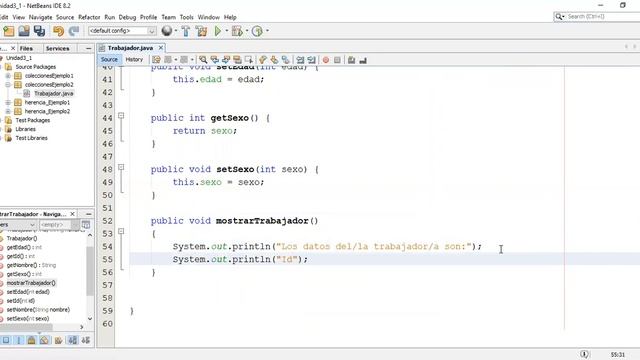Select the Trabajador.java editor tab
The image size is (640, 360).
[x=130, y=48]
